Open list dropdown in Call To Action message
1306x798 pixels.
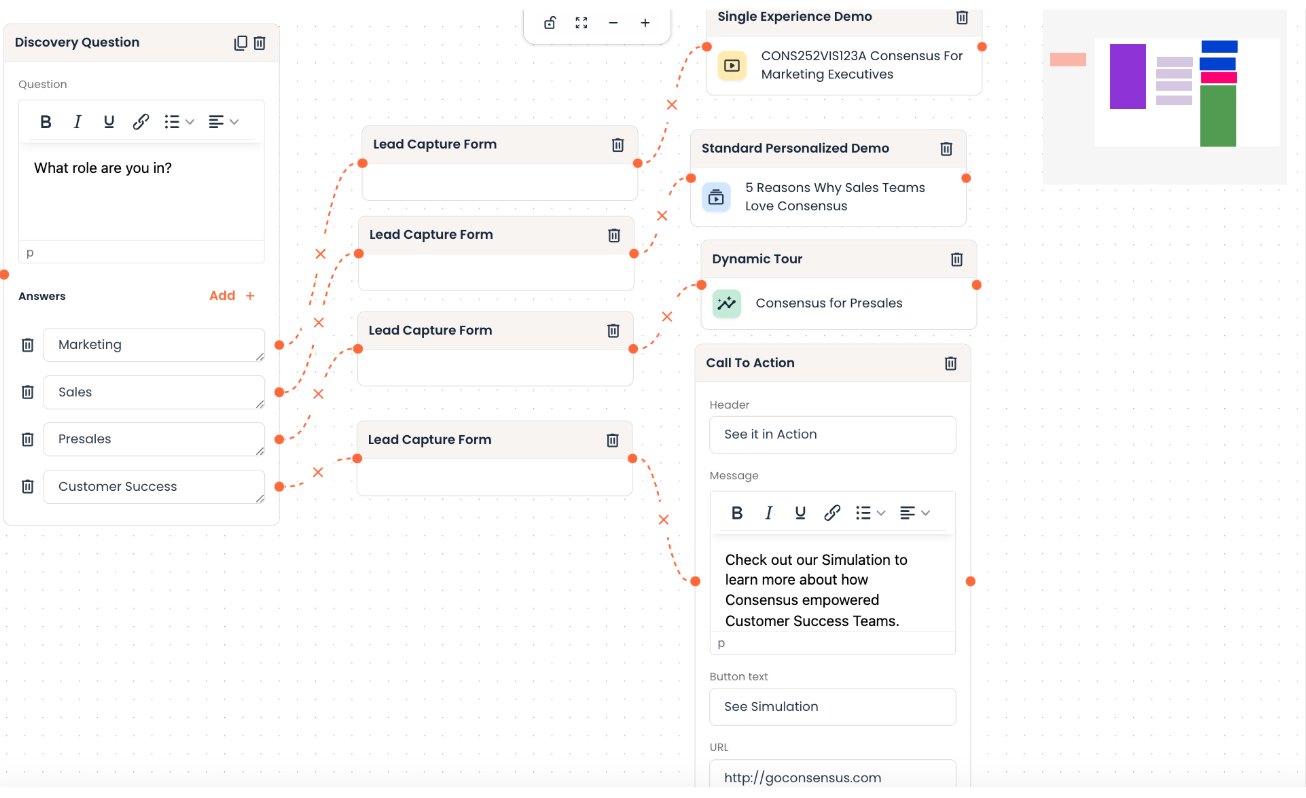click(x=870, y=513)
